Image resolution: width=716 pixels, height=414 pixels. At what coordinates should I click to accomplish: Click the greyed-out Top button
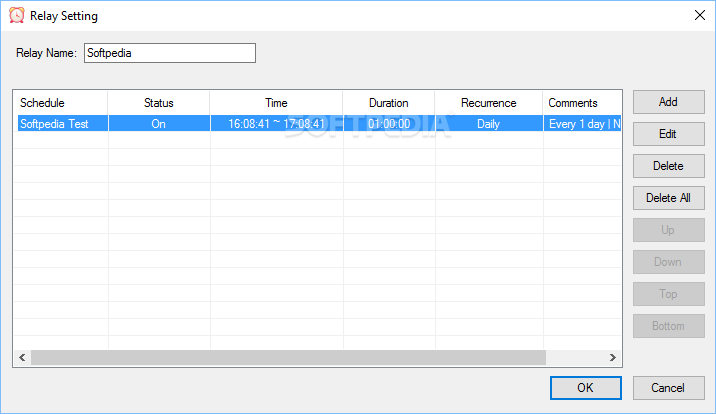tap(669, 293)
